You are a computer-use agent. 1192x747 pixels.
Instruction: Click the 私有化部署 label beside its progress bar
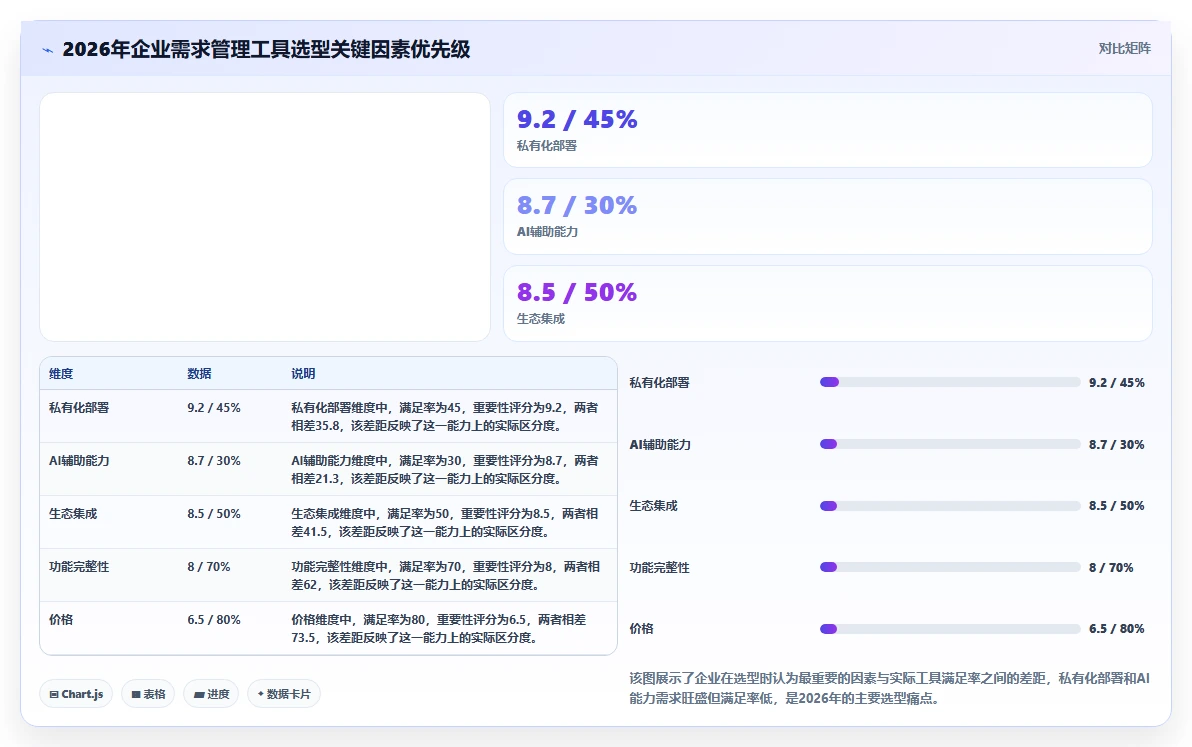point(659,383)
